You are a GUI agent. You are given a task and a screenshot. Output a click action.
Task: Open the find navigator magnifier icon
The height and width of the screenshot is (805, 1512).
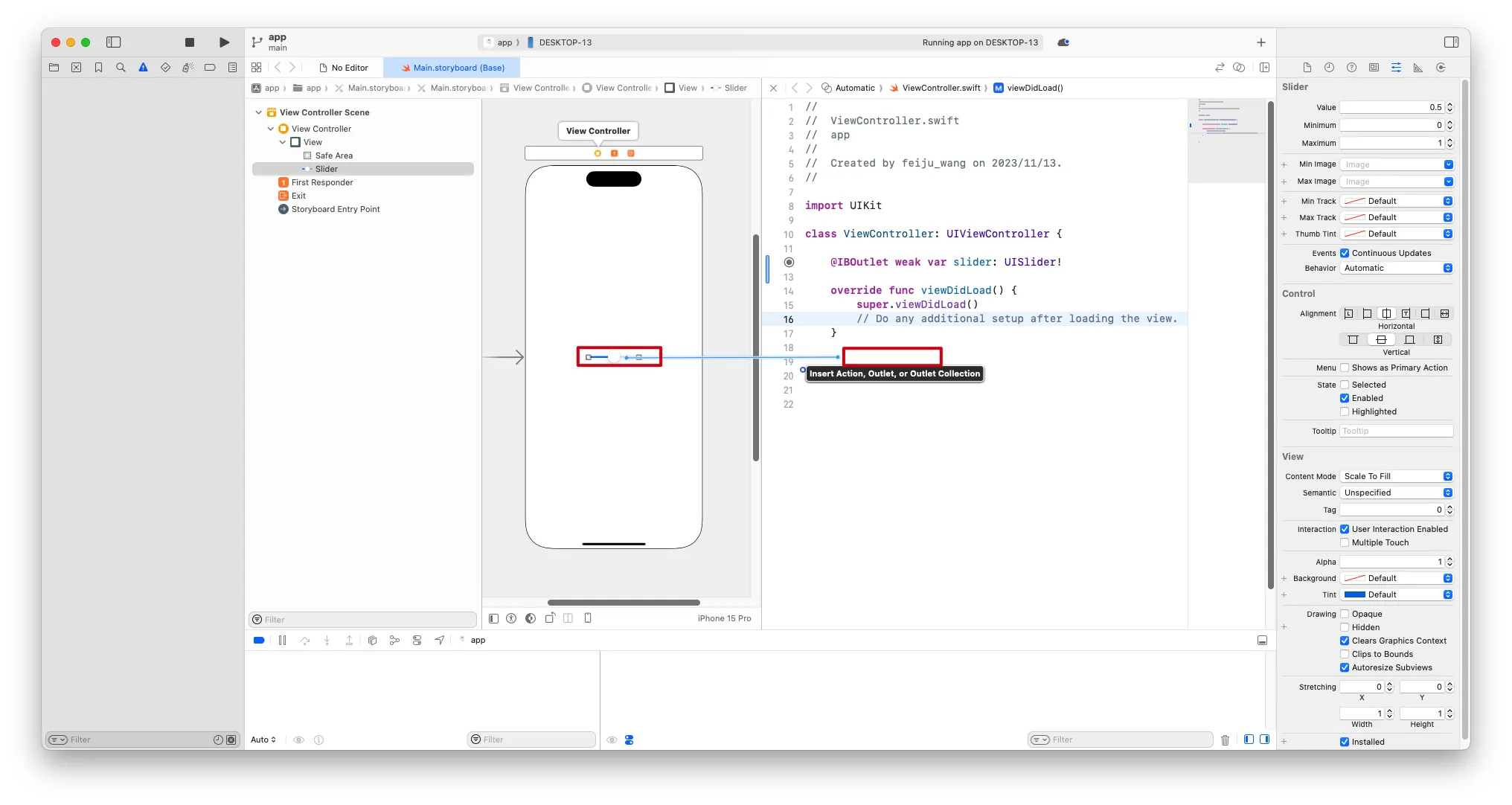click(121, 68)
